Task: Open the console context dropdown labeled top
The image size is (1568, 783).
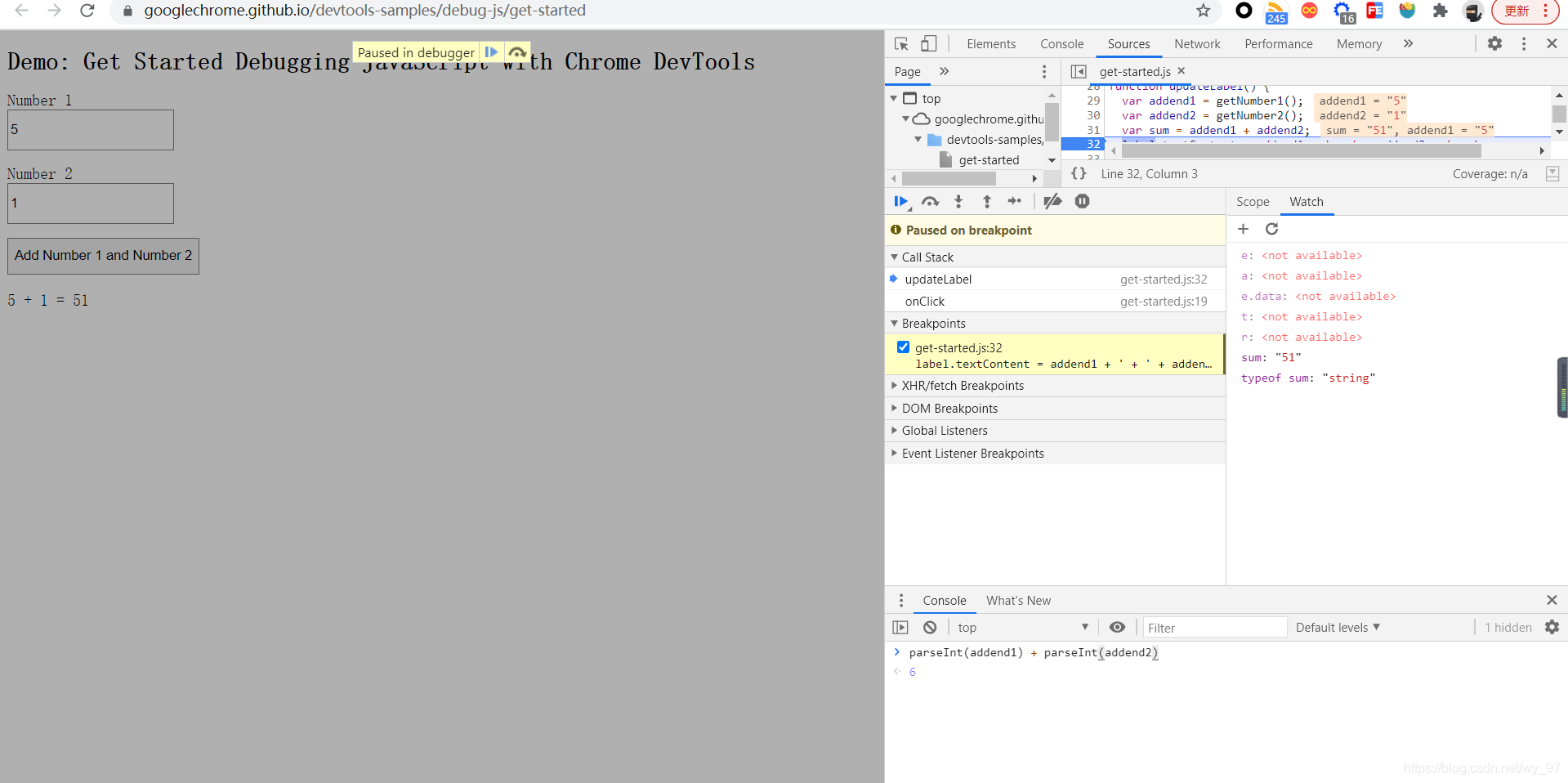Action: (1023, 627)
